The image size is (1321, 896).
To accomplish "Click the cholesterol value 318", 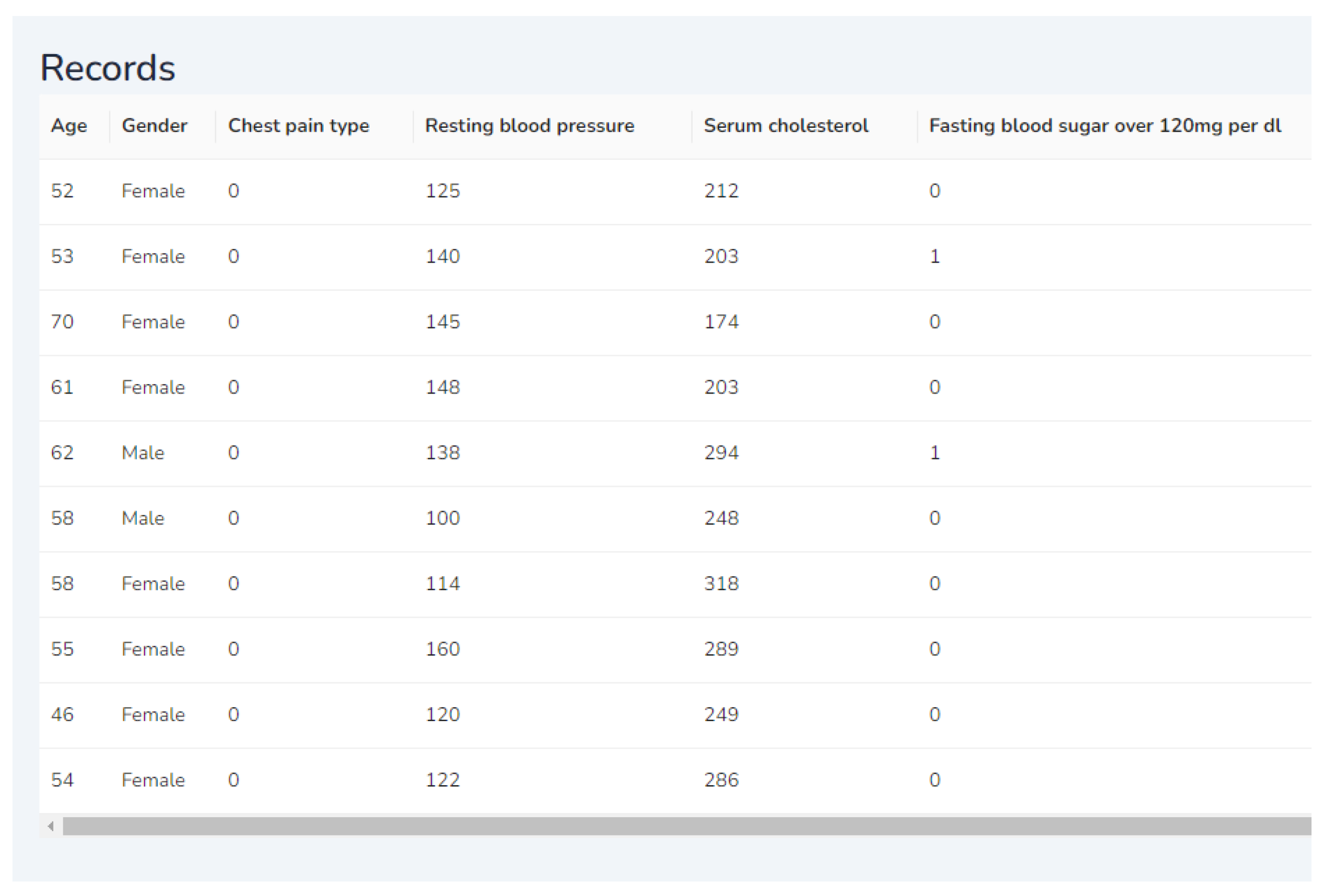I will (721, 584).
